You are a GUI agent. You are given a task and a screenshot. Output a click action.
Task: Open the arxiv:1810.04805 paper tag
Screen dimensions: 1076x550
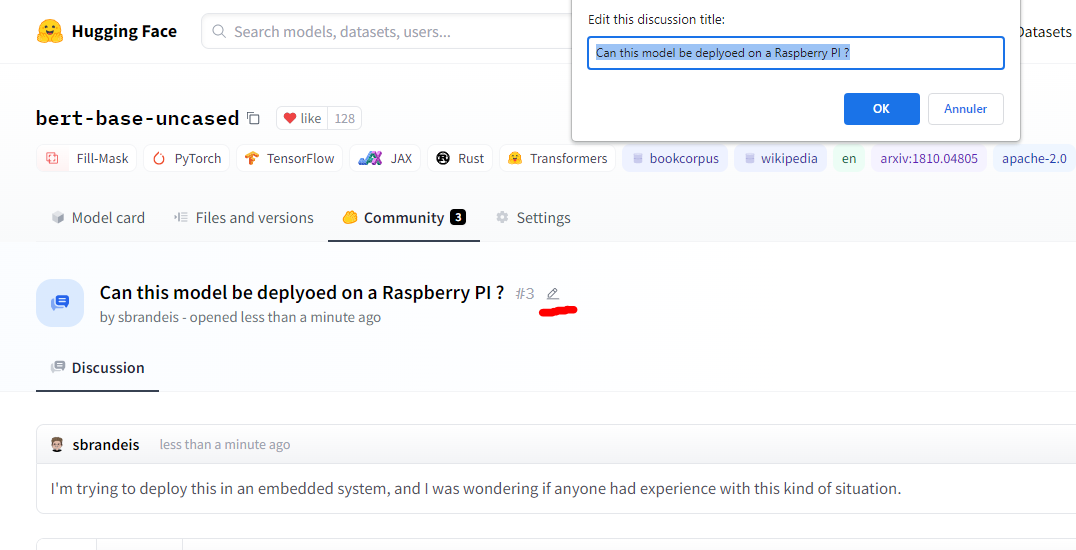929,158
